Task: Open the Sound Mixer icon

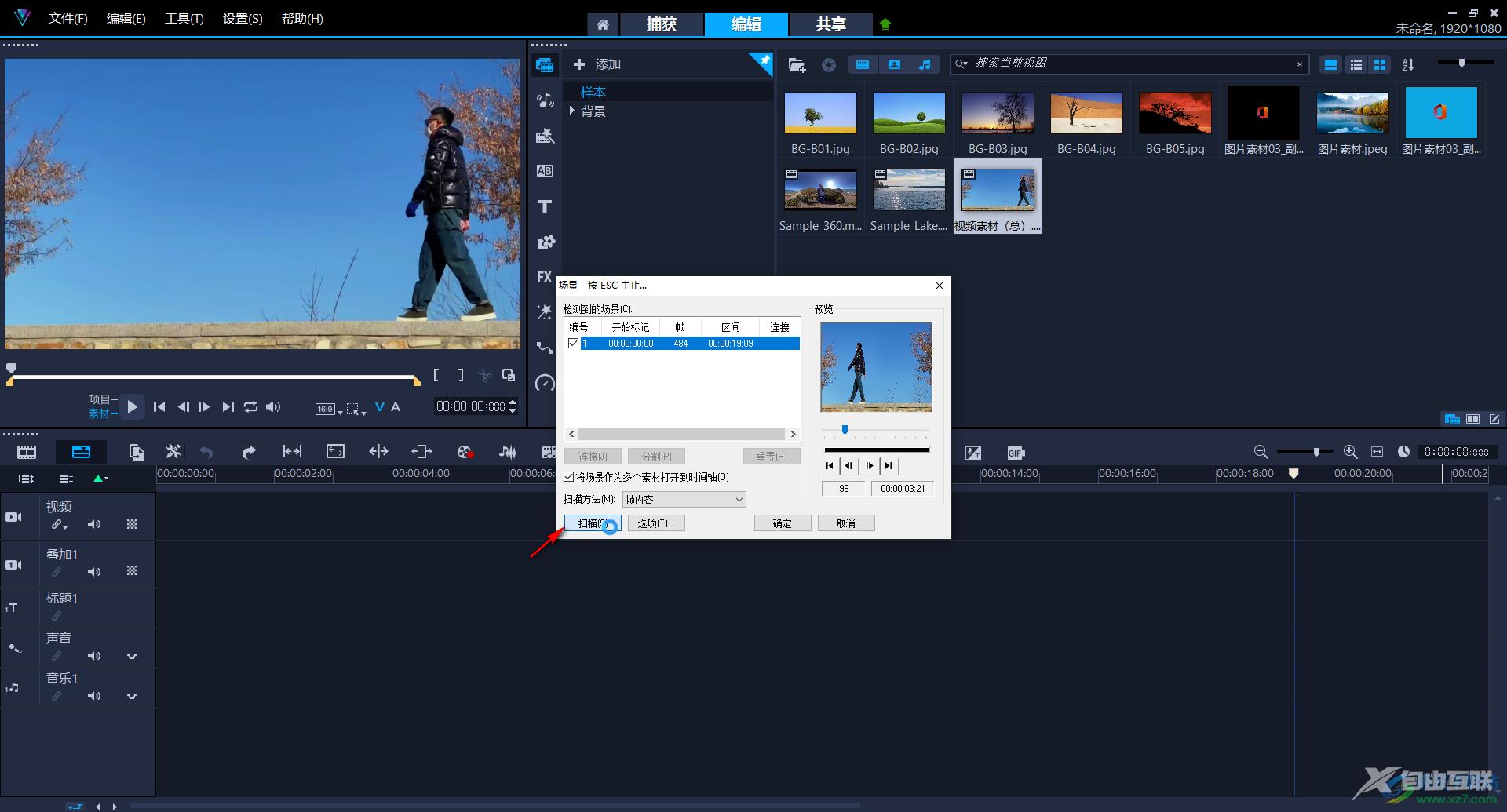Action: pyautogui.click(x=508, y=452)
